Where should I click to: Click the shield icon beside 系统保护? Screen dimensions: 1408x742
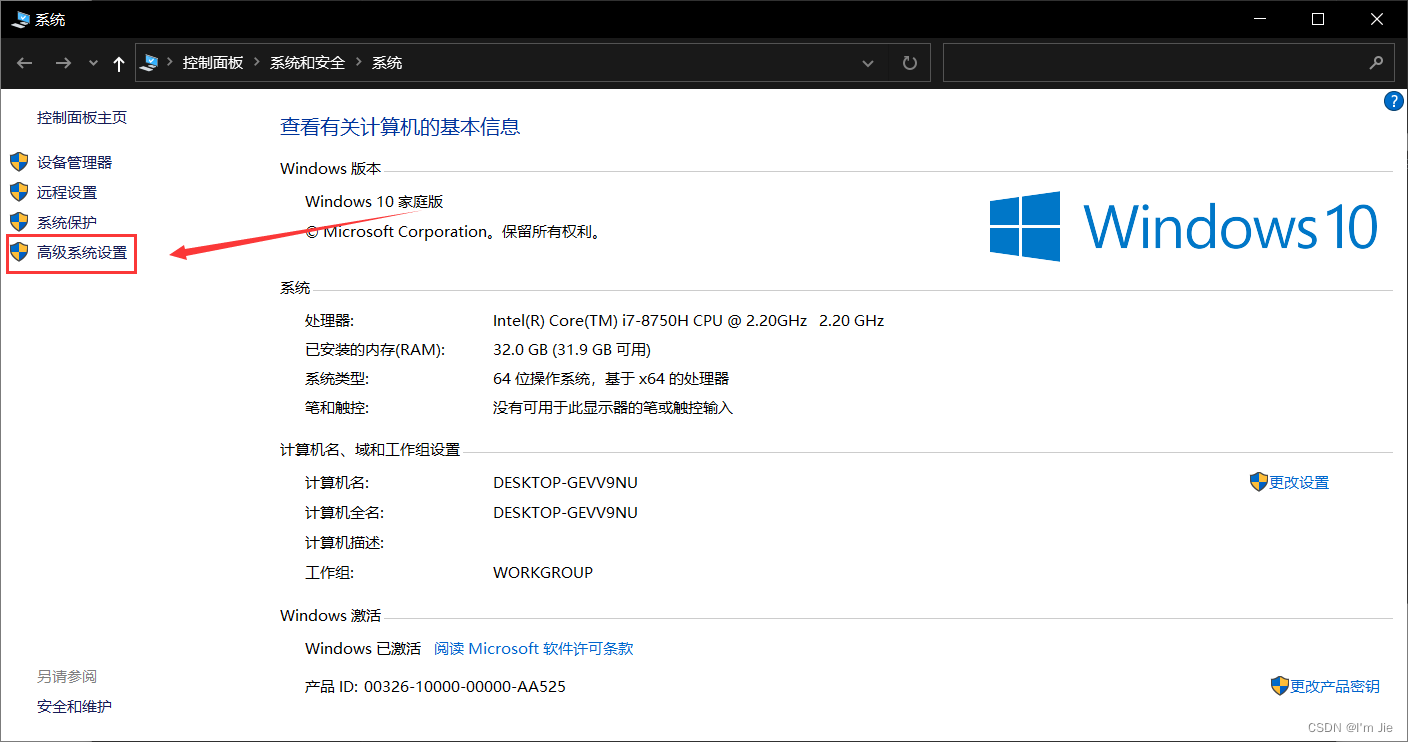19,221
